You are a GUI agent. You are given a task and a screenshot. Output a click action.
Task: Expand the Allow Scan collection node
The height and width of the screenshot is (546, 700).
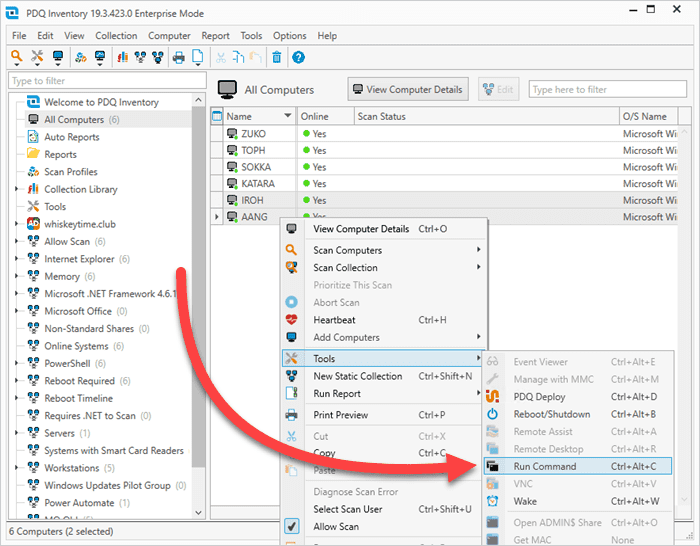16,241
